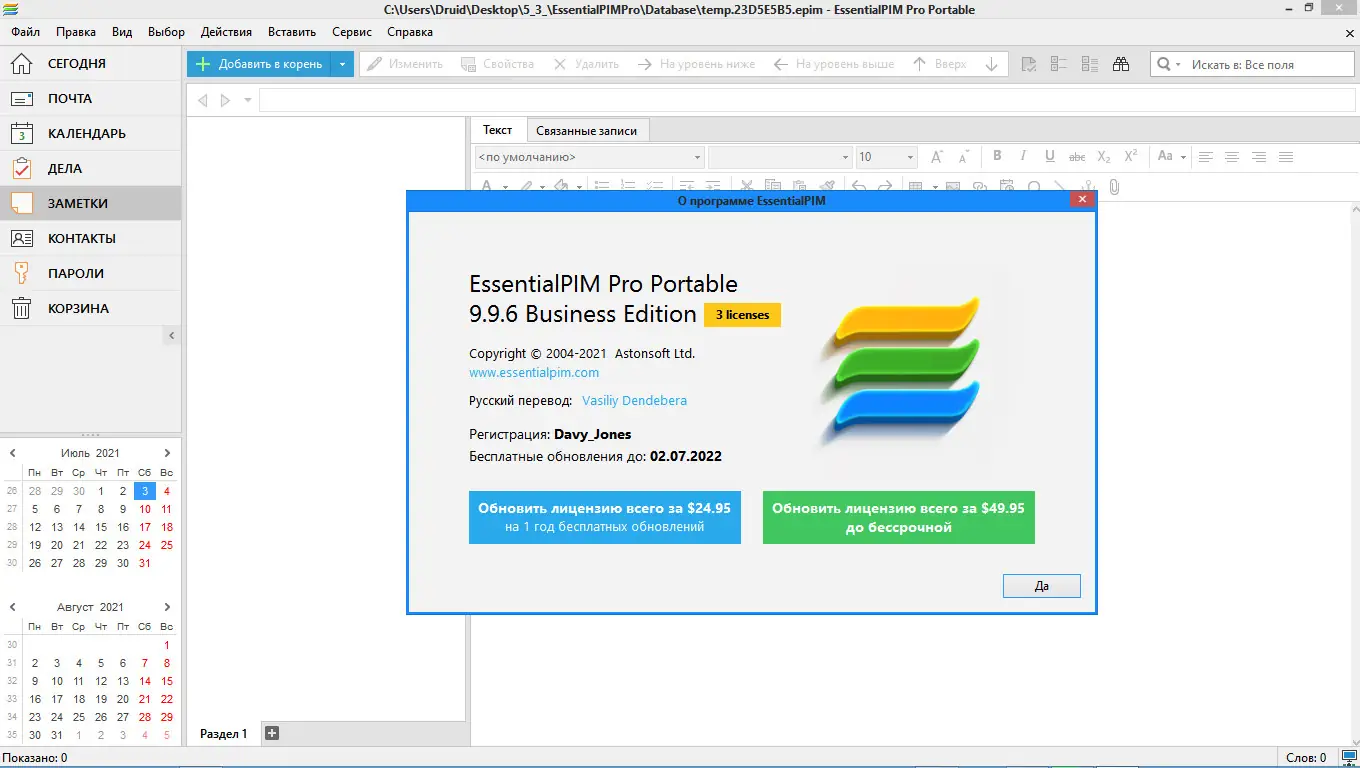Open the www.essentialpim.com link
The height and width of the screenshot is (768, 1360).
coord(533,372)
